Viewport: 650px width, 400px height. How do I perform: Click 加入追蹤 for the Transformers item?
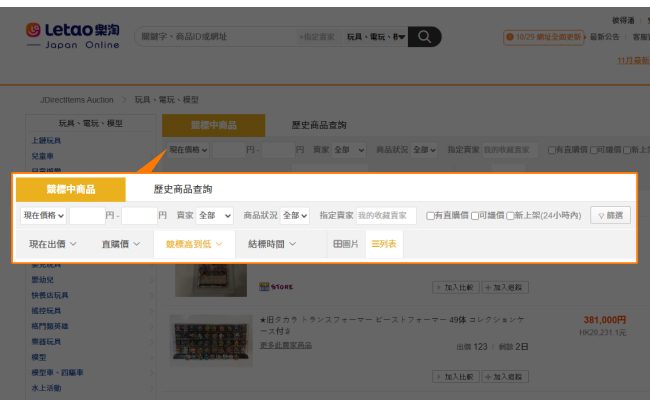[505, 376]
